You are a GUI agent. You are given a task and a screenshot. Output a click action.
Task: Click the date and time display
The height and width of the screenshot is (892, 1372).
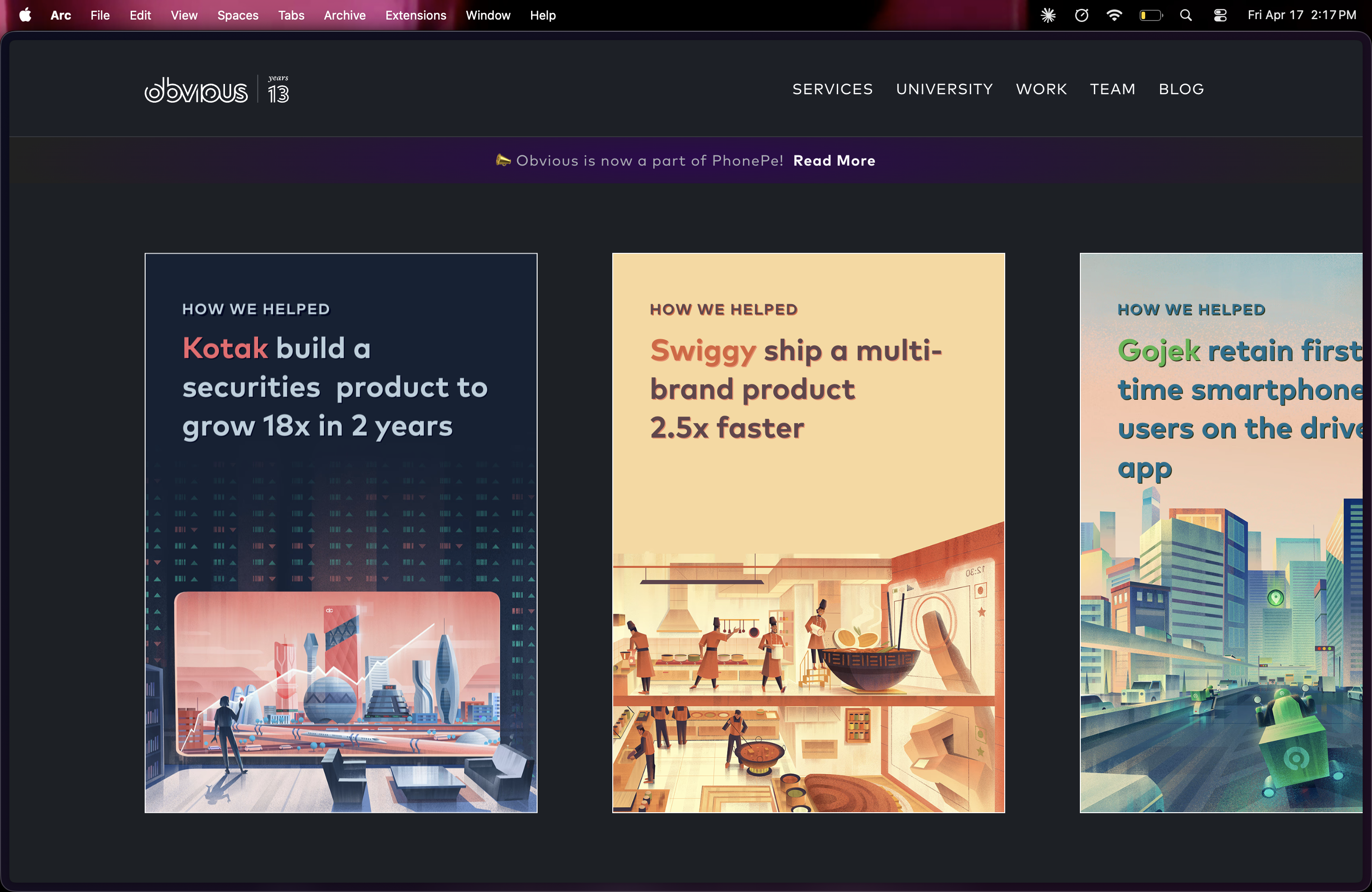(x=1301, y=15)
